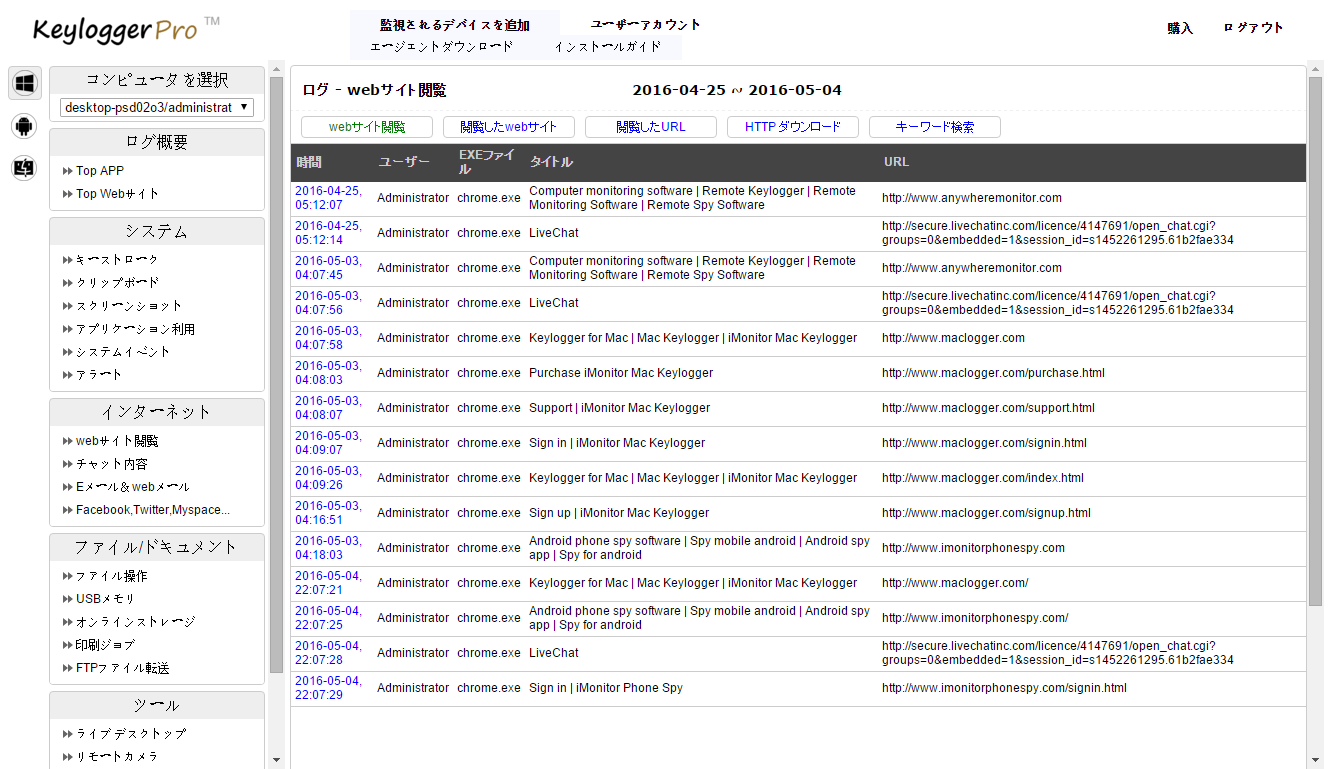Click エージェントダウンロード link
This screenshot has width=1328, height=769.
click(x=442, y=47)
